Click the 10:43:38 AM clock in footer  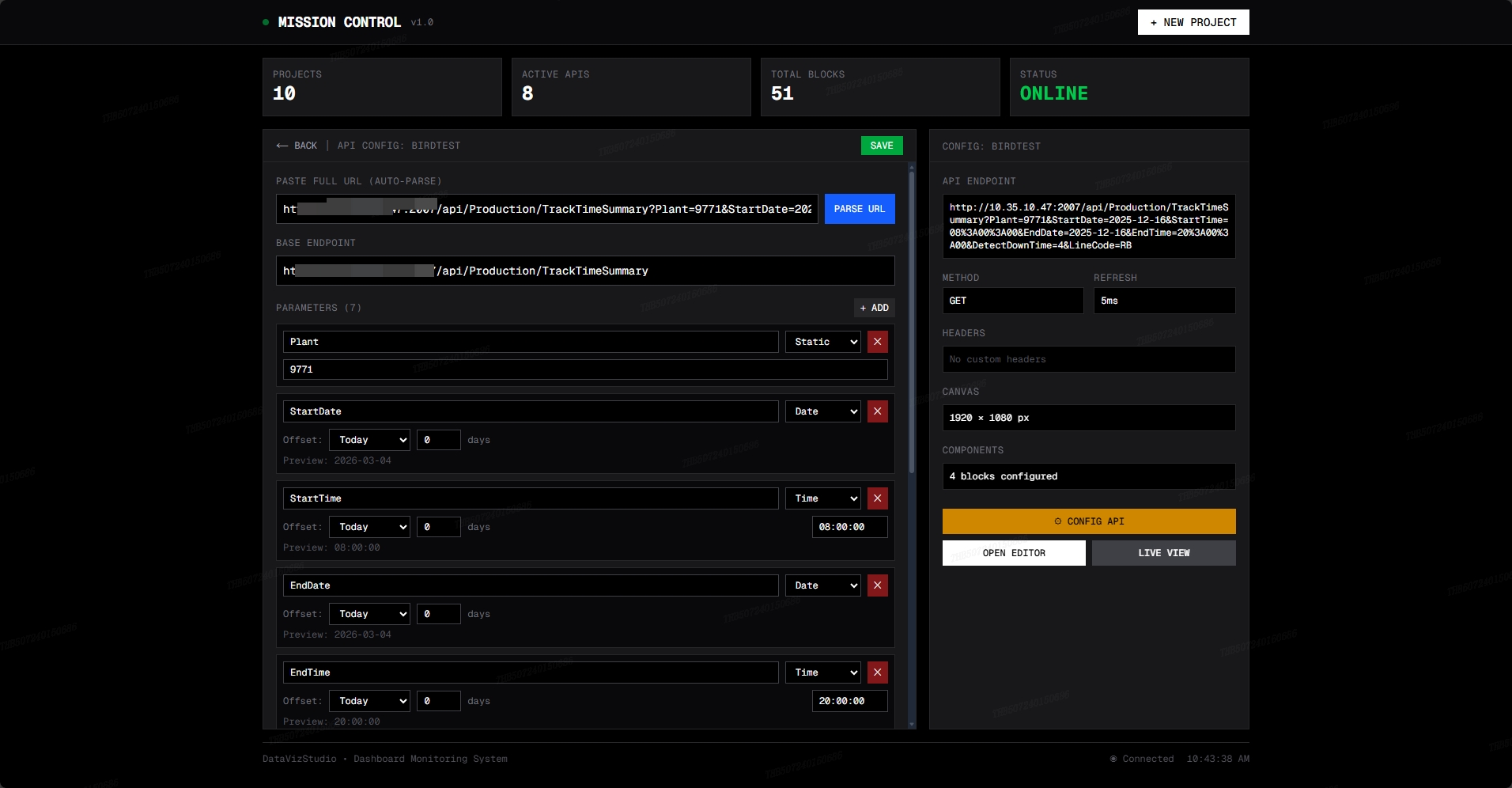[x=1218, y=759]
